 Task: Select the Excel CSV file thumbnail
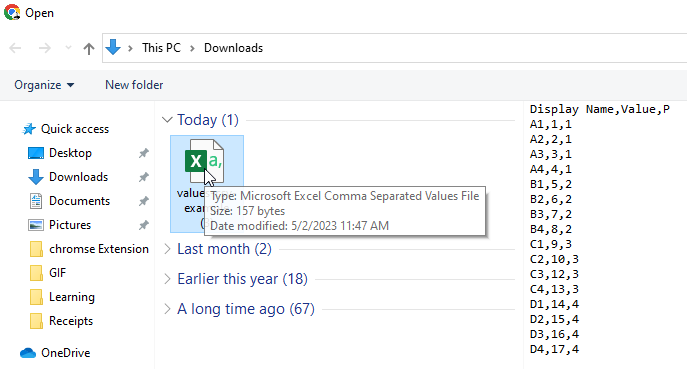(x=206, y=161)
